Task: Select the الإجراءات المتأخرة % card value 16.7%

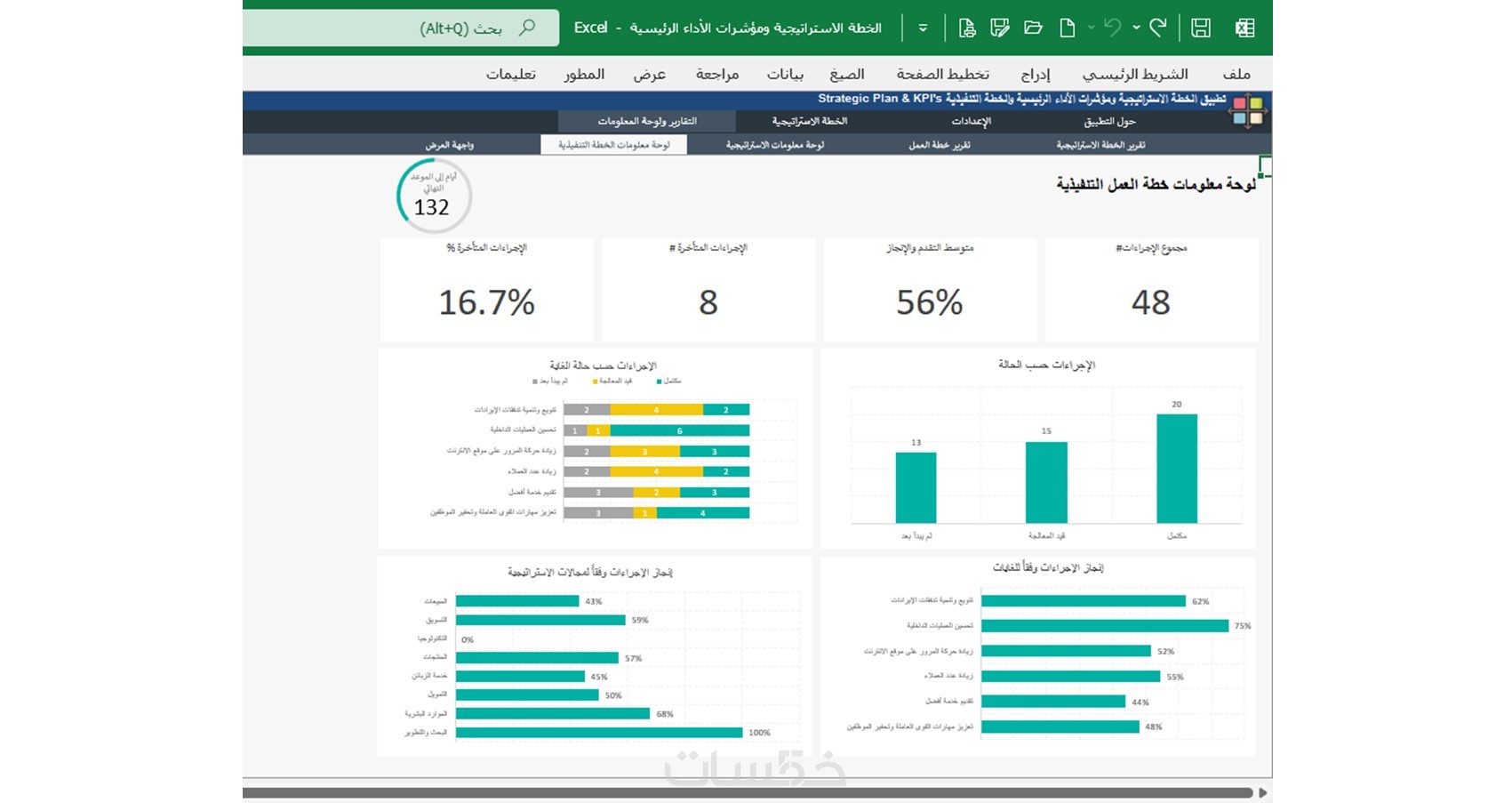Action: coord(487,302)
